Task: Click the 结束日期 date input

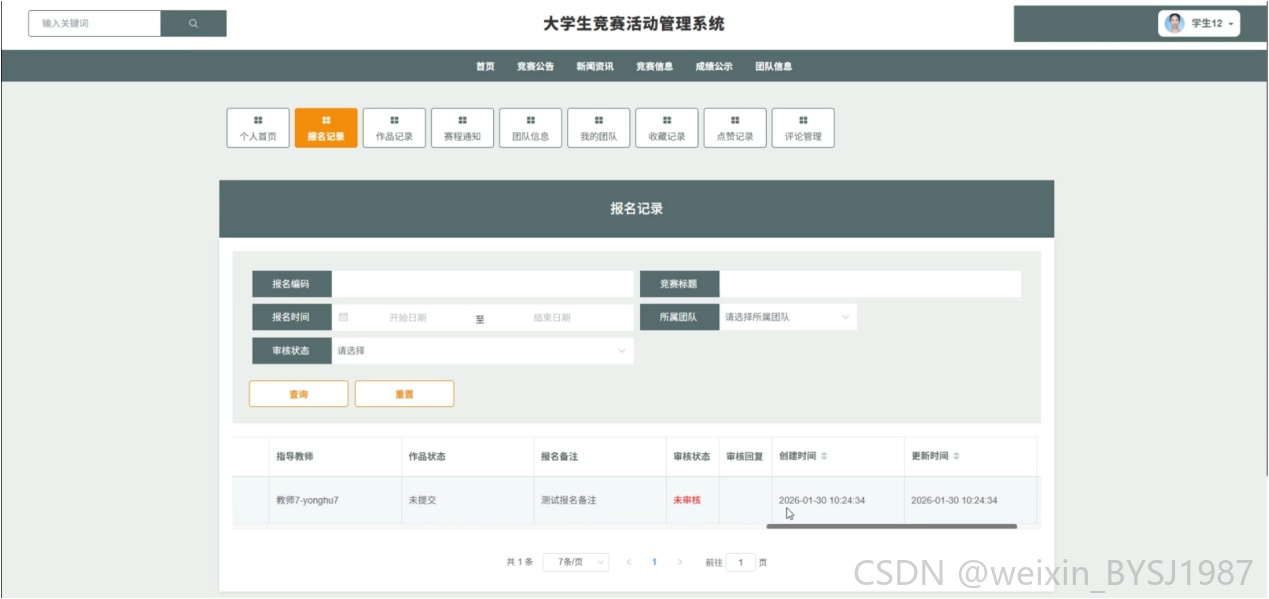Action: pyautogui.click(x=552, y=318)
